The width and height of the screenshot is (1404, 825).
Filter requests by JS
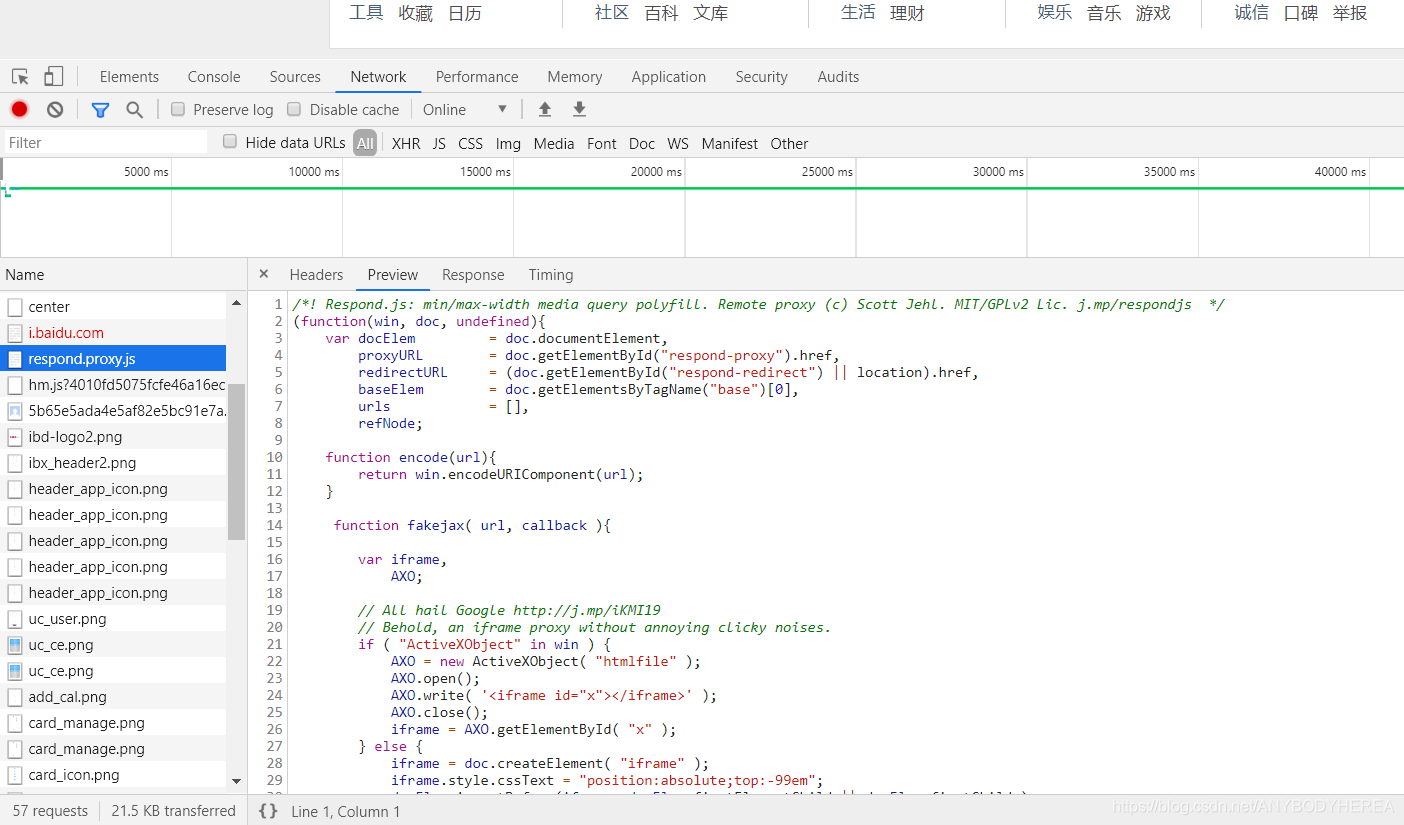(439, 143)
